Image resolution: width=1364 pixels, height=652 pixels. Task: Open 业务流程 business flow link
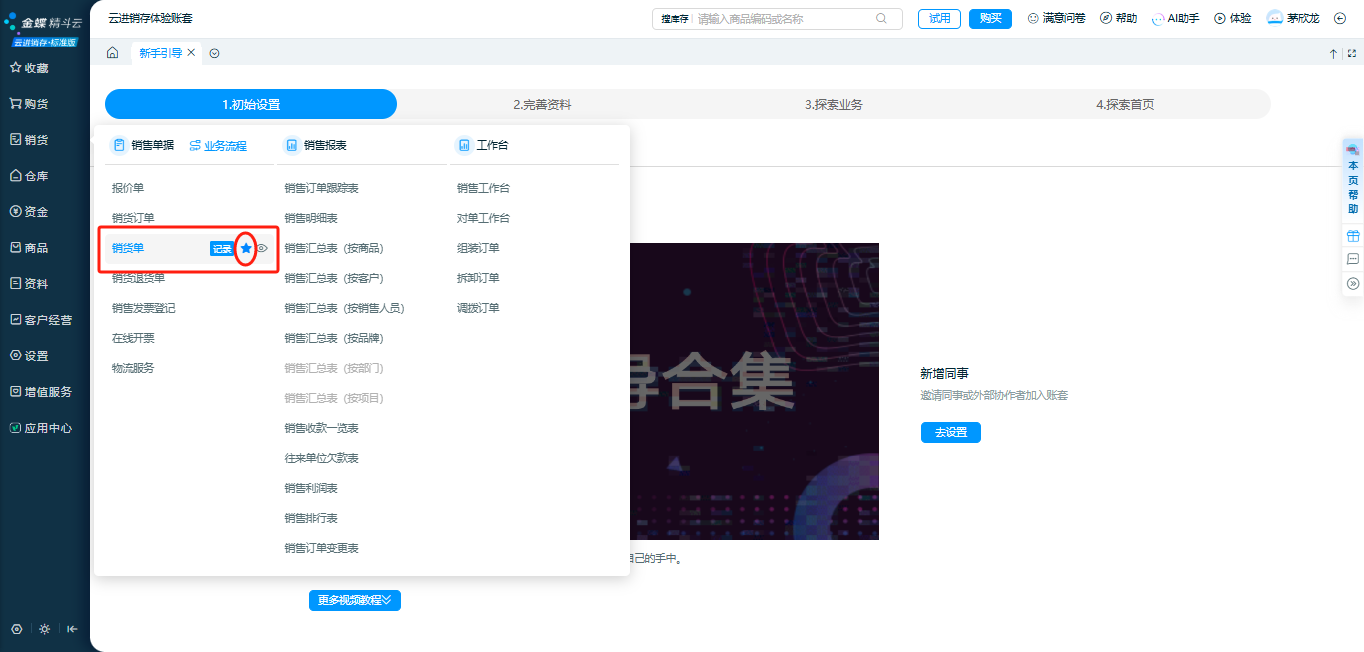[x=218, y=145]
